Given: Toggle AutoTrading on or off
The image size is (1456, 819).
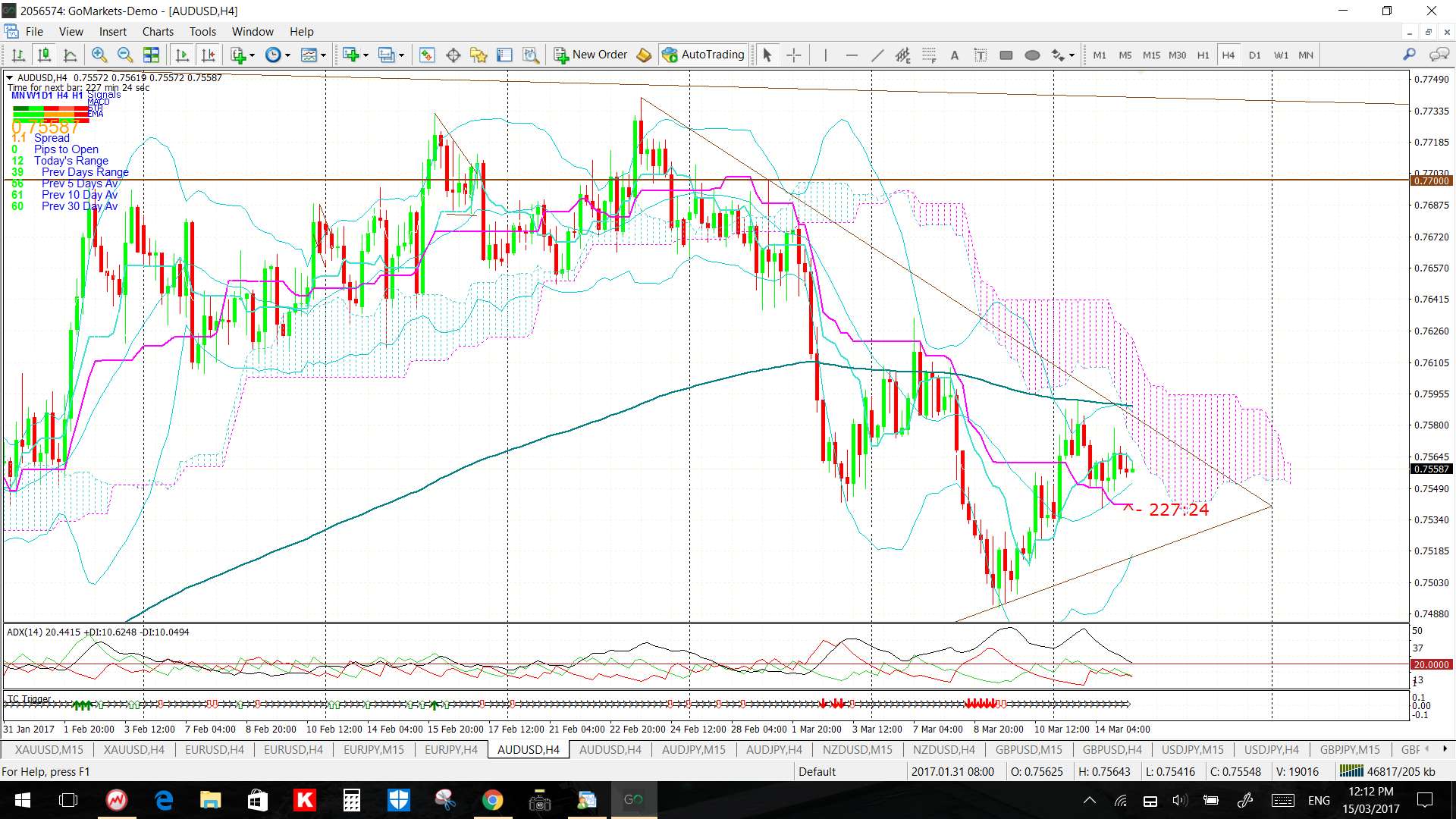Looking at the screenshot, I should (703, 55).
